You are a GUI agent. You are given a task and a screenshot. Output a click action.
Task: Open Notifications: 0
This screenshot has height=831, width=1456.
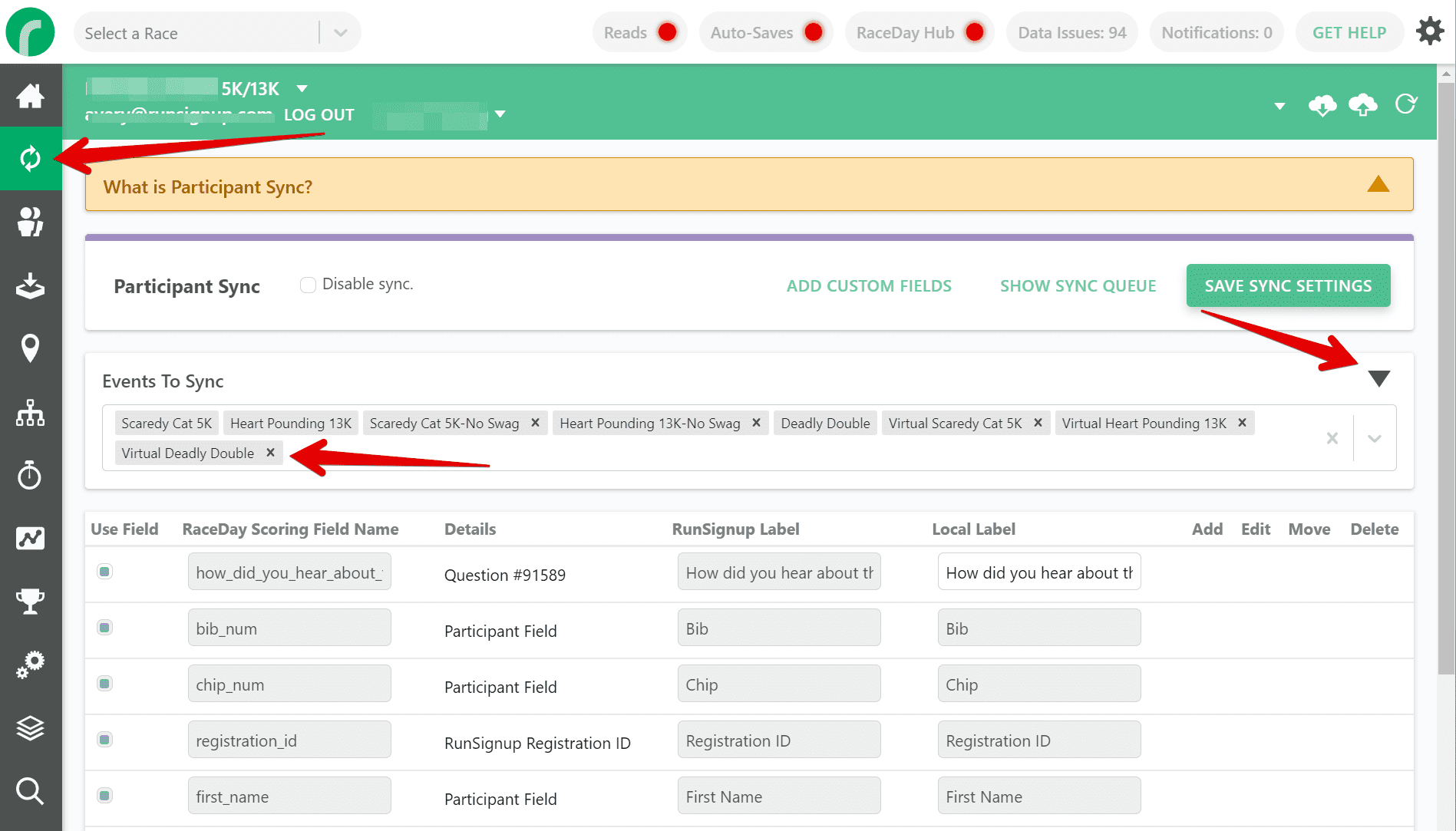click(x=1217, y=32)
